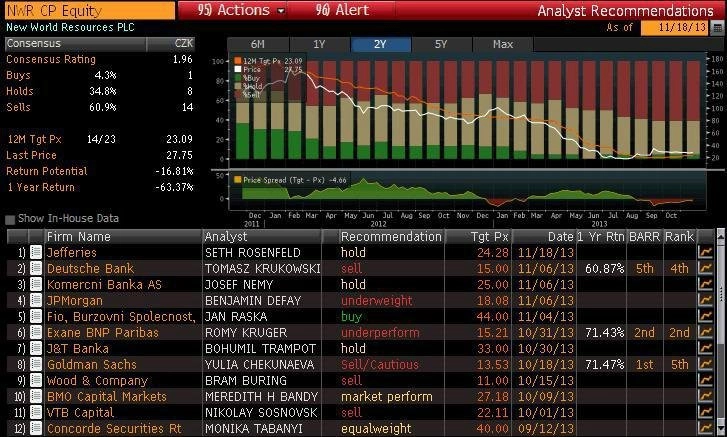Screen dimensions: 727x437
Task: Click Jefferies firm name link
Action: pyautogui.click(x=72, y=253)
